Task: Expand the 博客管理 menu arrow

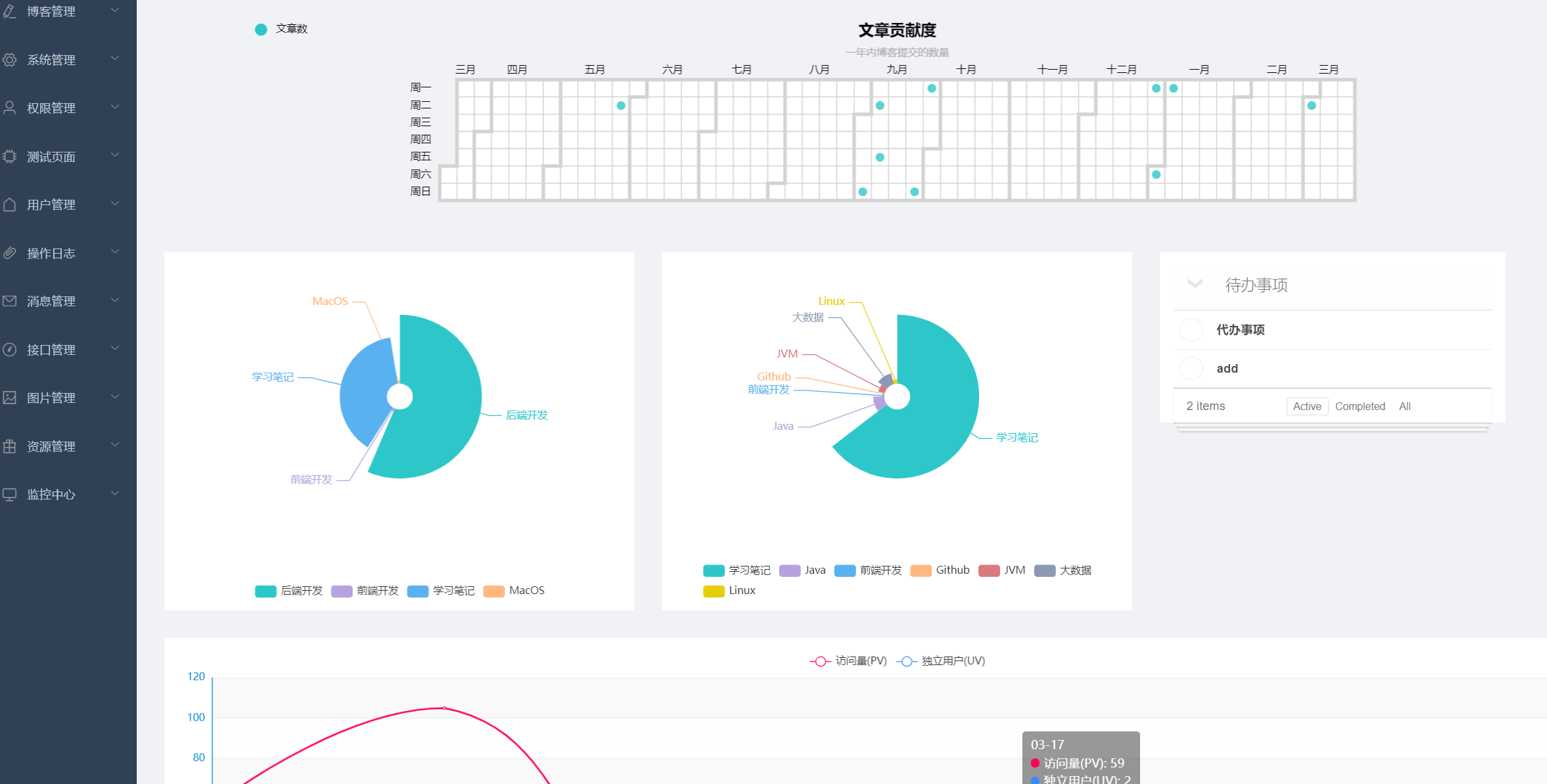Action: (x=115, y=11)
